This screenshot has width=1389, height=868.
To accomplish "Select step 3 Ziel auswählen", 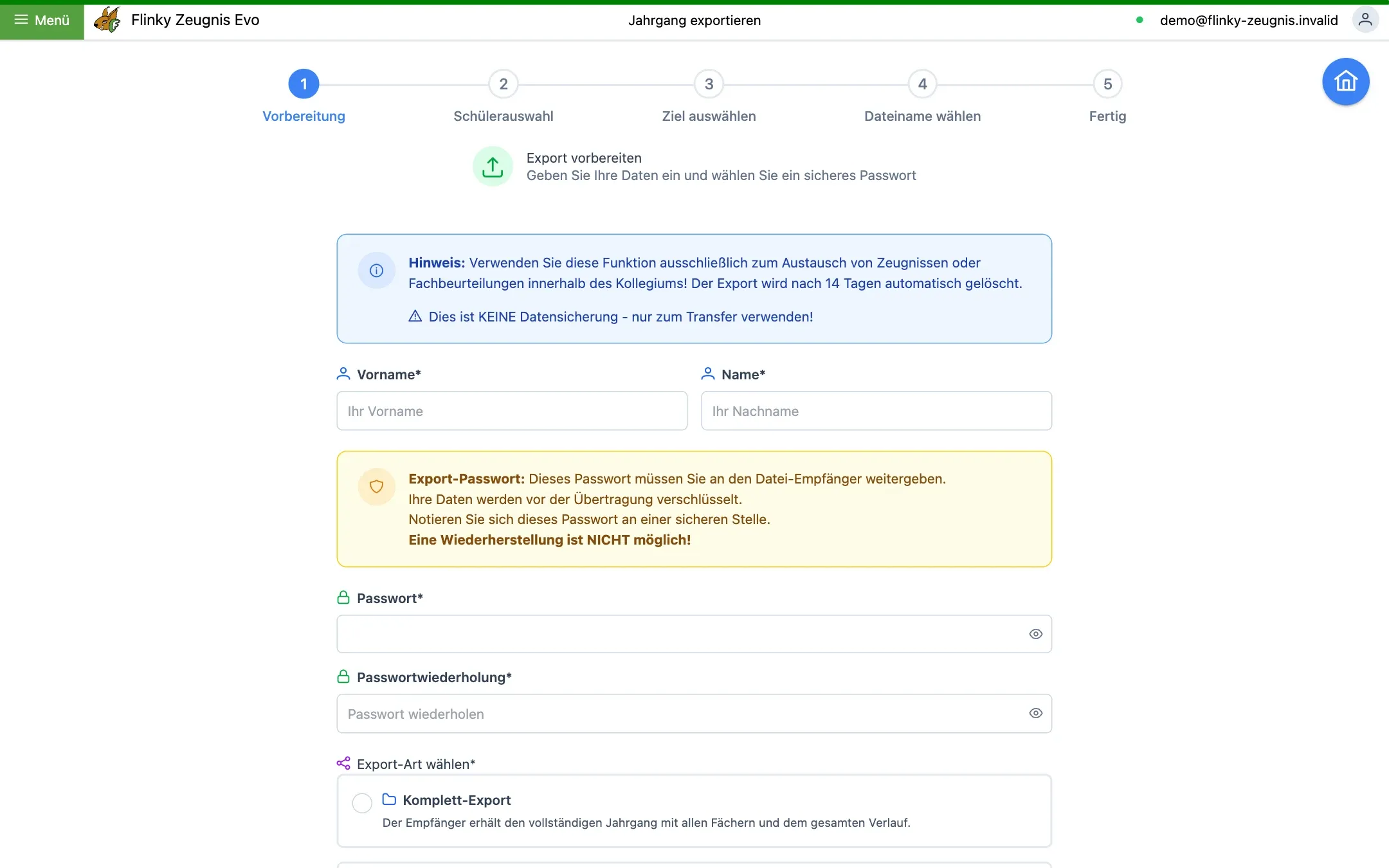I will [x=709, y=84].
